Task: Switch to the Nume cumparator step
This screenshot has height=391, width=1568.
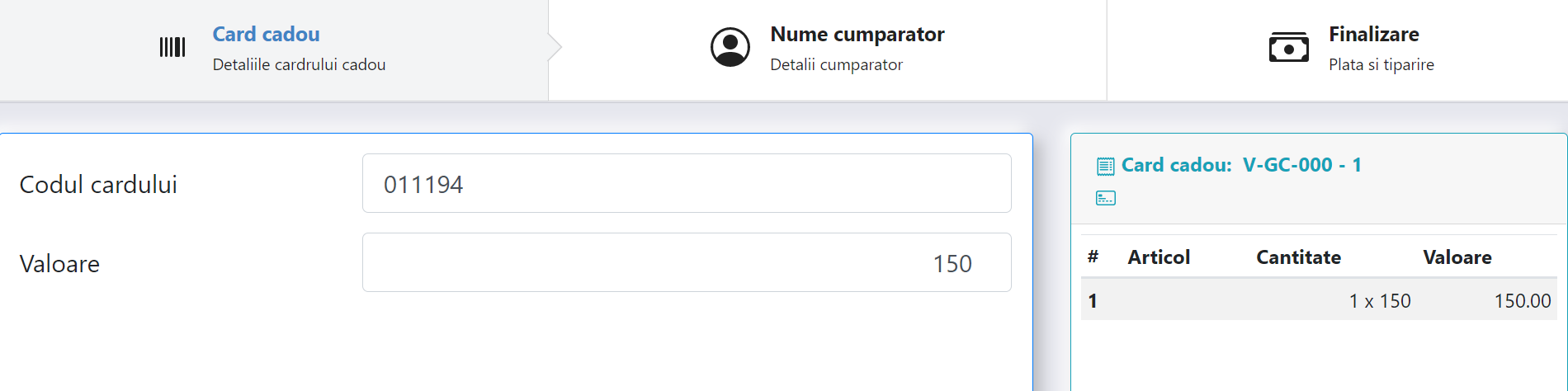Action: (x=828, y=49)
